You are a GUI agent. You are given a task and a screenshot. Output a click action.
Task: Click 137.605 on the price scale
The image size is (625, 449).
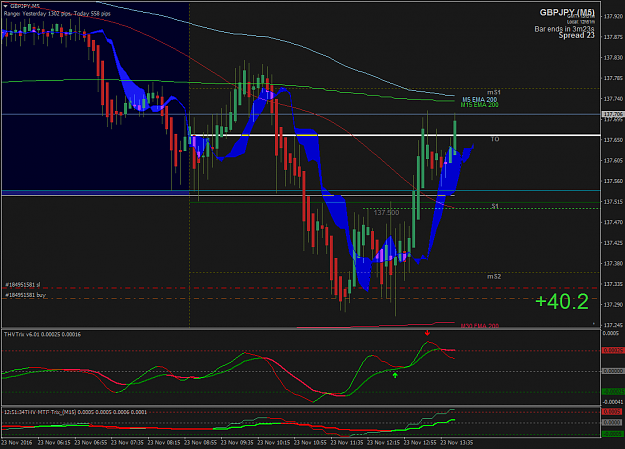click(613, 160)
